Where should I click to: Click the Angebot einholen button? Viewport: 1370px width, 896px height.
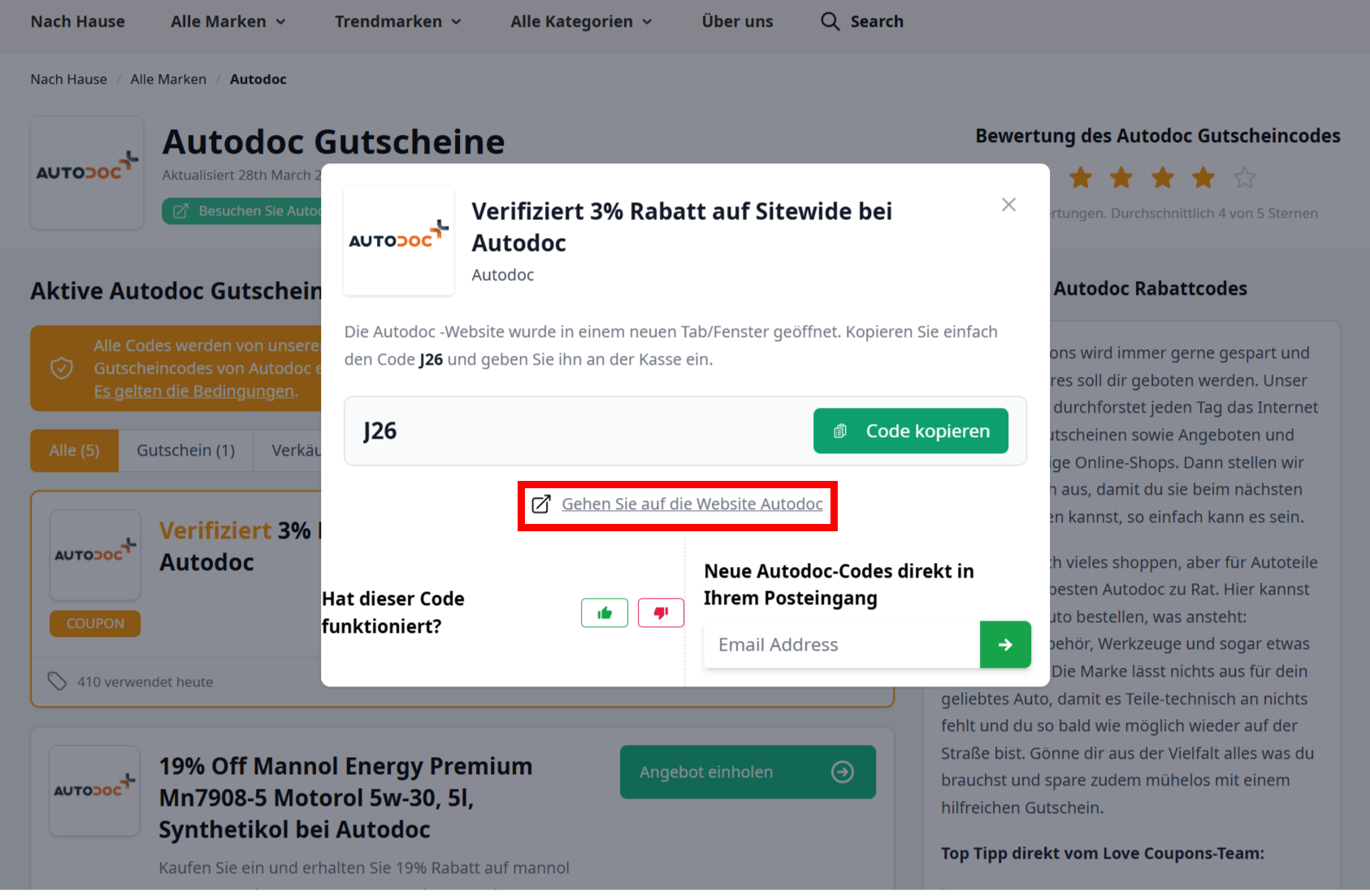pyautogui.click(x=748, y=772)
